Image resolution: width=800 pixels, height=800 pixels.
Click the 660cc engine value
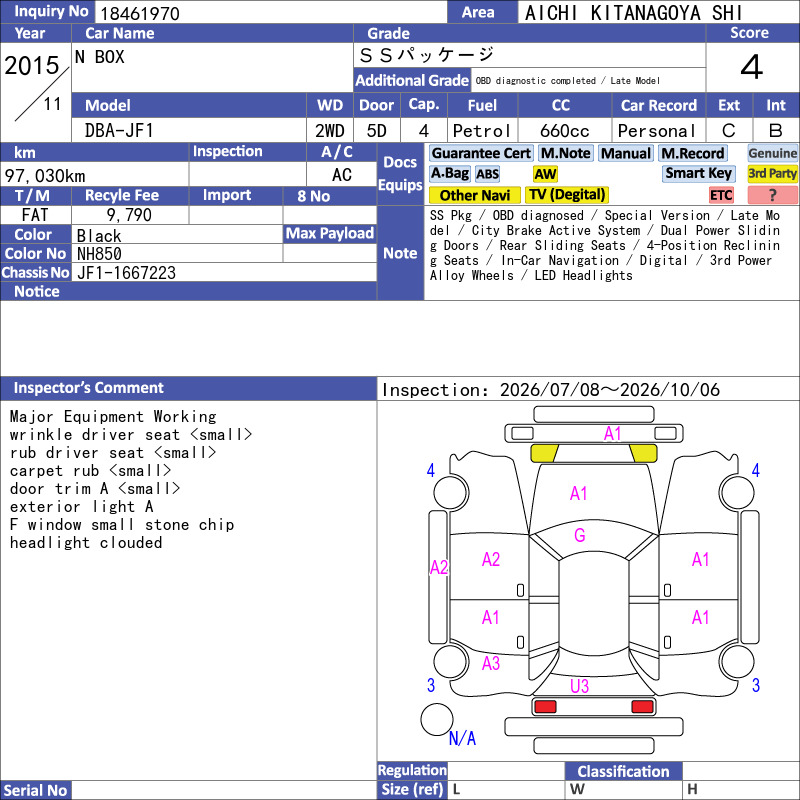point(564,131)
